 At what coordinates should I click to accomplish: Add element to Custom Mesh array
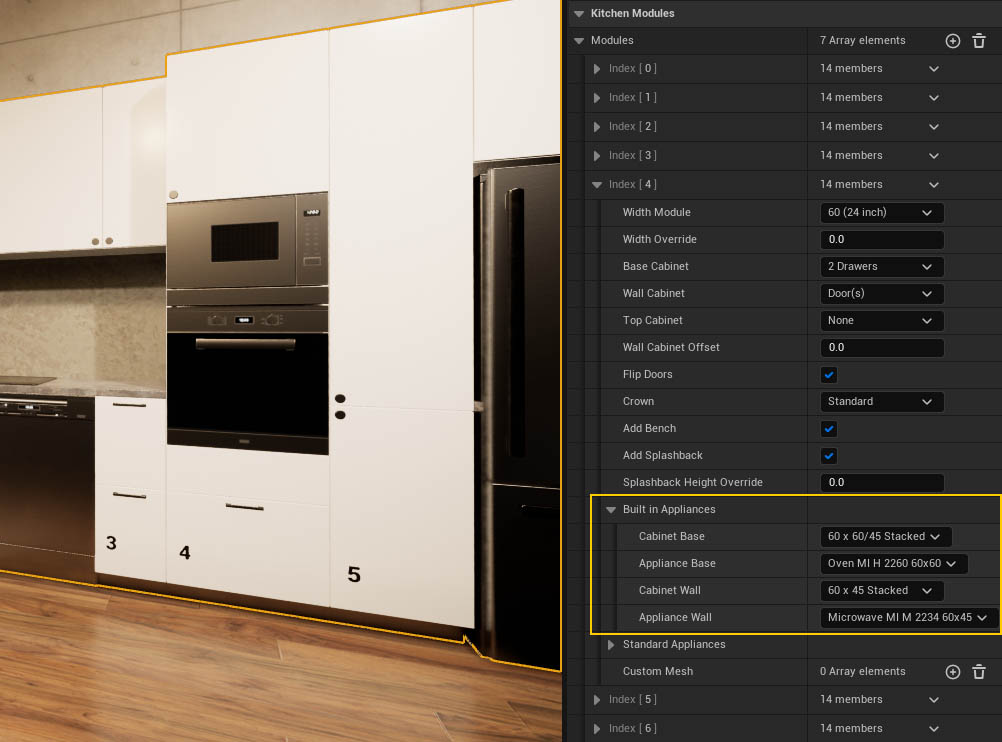[952, 672]
